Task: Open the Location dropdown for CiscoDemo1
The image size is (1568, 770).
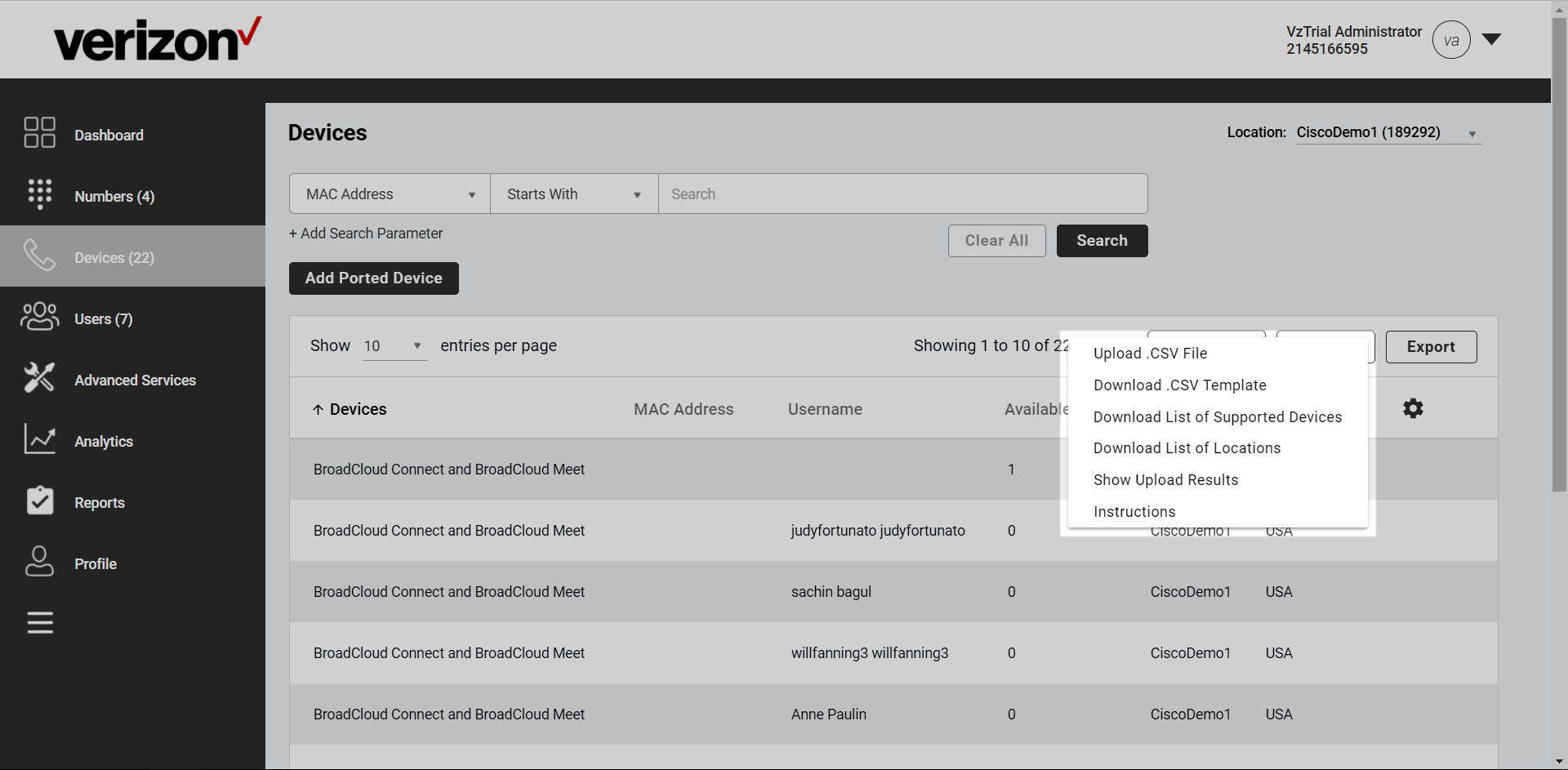Action: pos(1388,132)
